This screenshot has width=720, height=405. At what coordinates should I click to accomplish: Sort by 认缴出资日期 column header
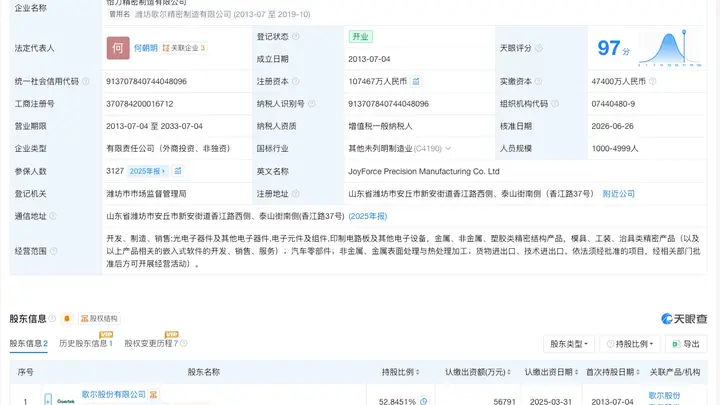tap(551, 372)
